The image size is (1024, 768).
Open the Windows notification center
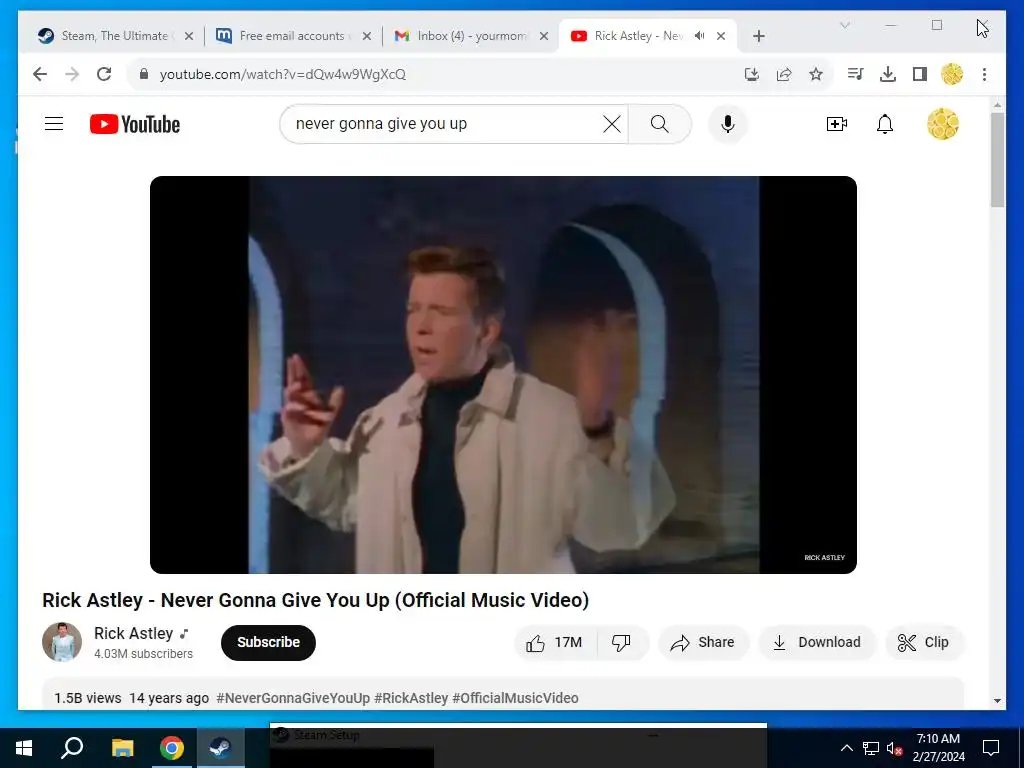point(991,748)
